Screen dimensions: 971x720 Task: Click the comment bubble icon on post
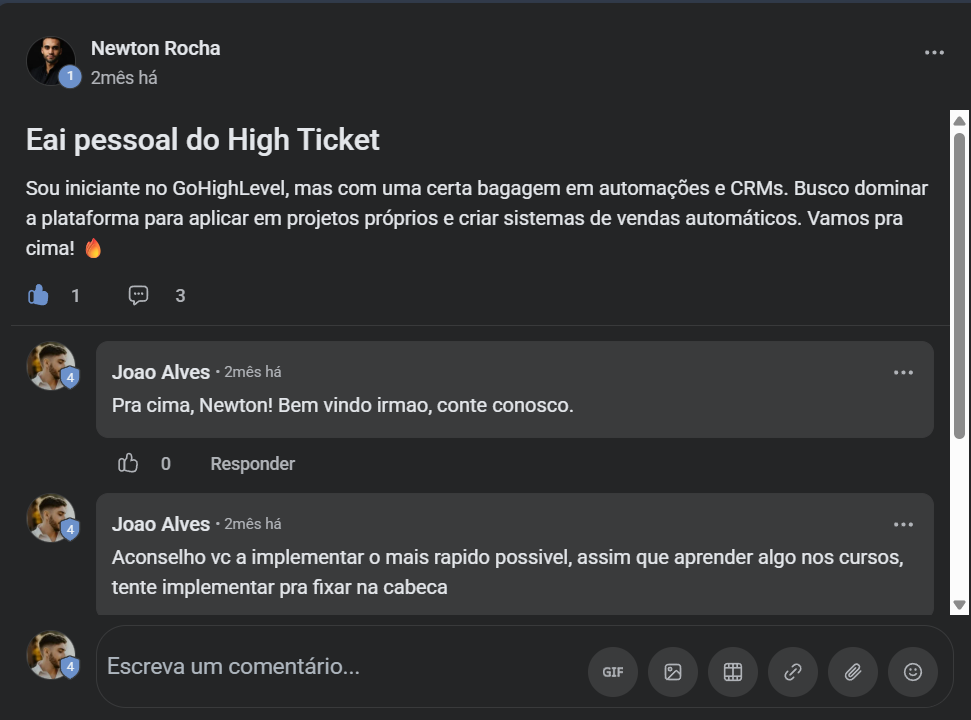[x=139, y=295]
